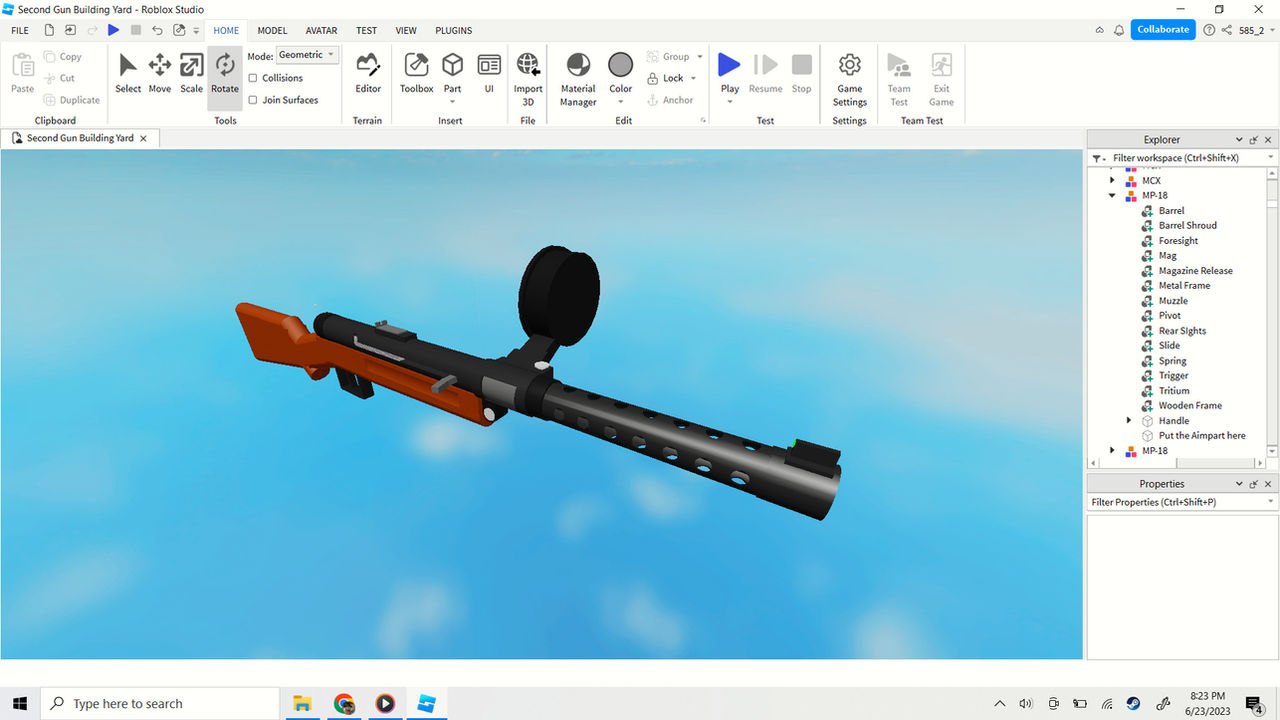
Task: Click the help question mark icon
Action: [x=1209, y=30]
